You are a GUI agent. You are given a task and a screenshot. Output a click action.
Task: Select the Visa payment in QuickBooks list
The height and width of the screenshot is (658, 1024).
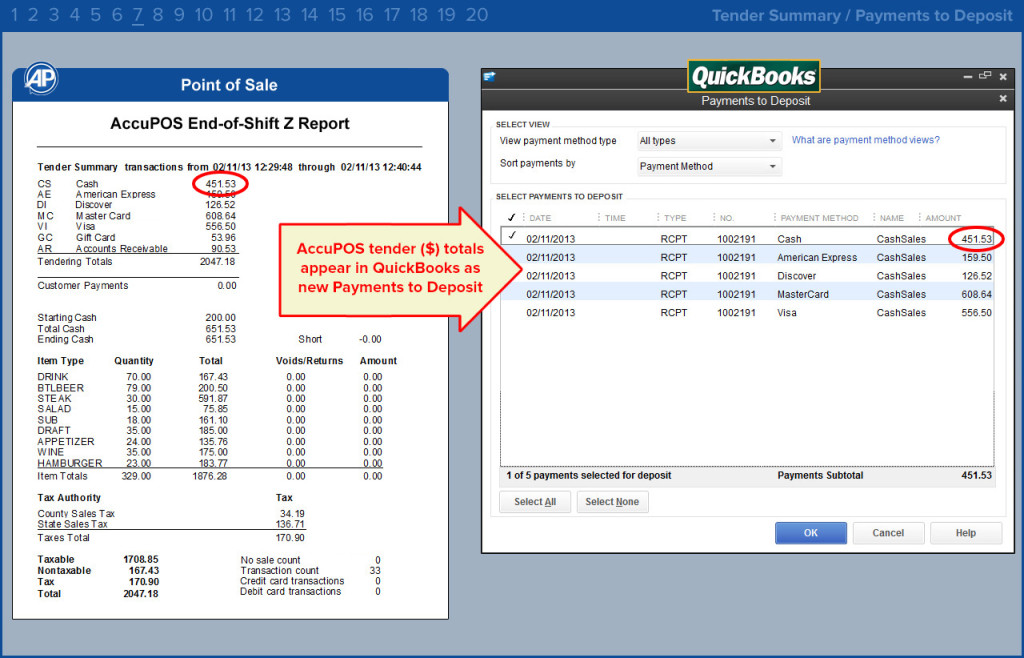coord(748,313)
